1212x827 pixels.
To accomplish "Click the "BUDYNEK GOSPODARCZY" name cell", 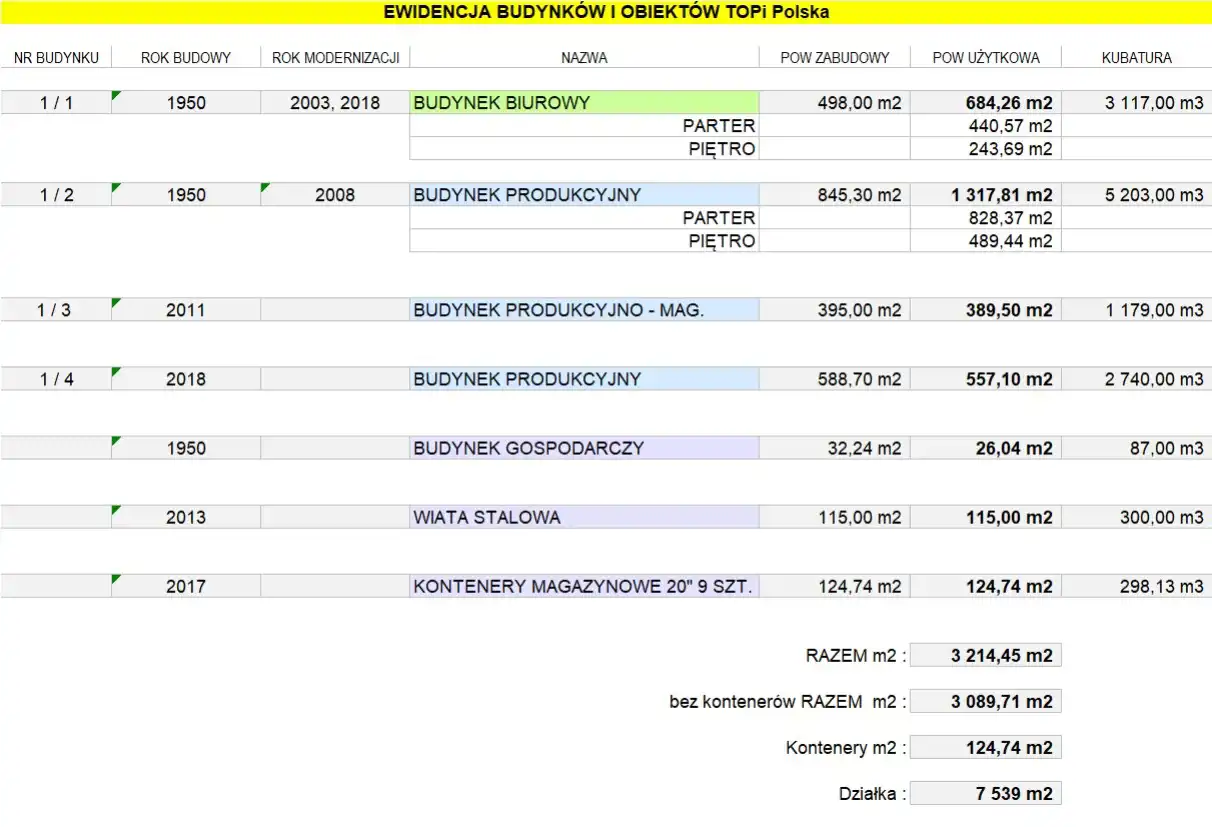I will pyautogui.click(x=584, y=447).
